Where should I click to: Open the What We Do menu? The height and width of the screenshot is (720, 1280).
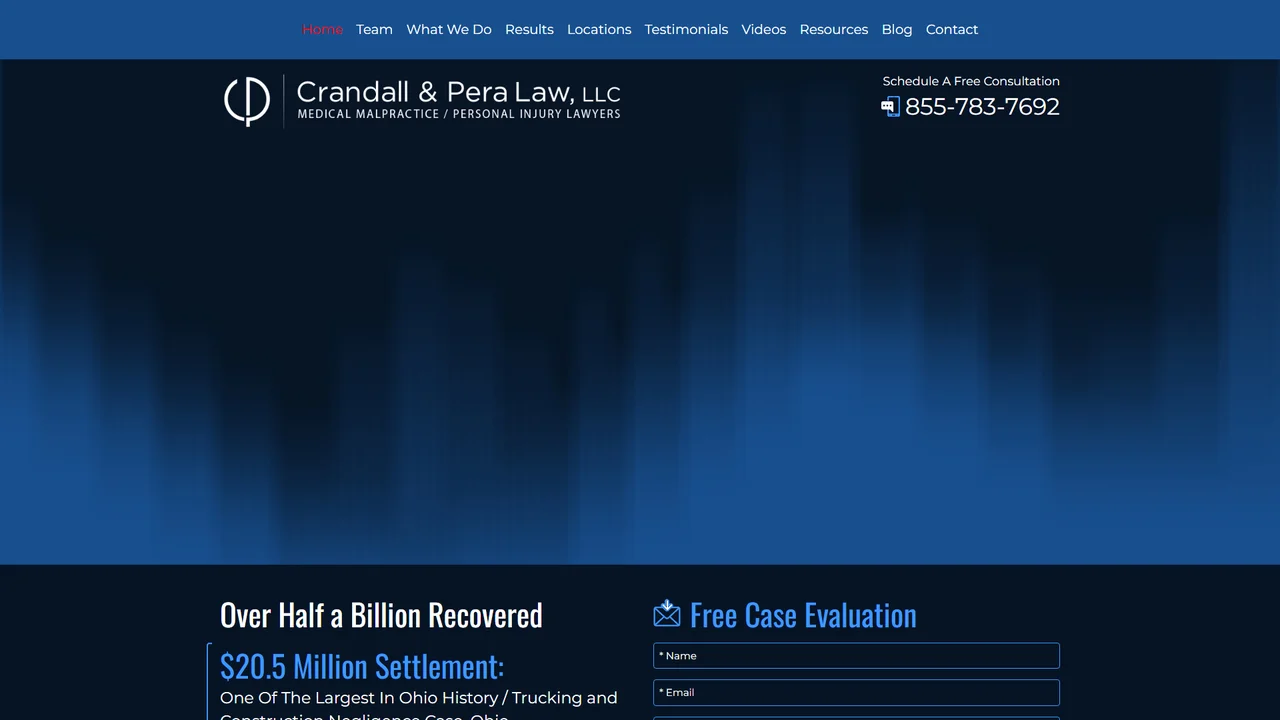coord(449,30)
